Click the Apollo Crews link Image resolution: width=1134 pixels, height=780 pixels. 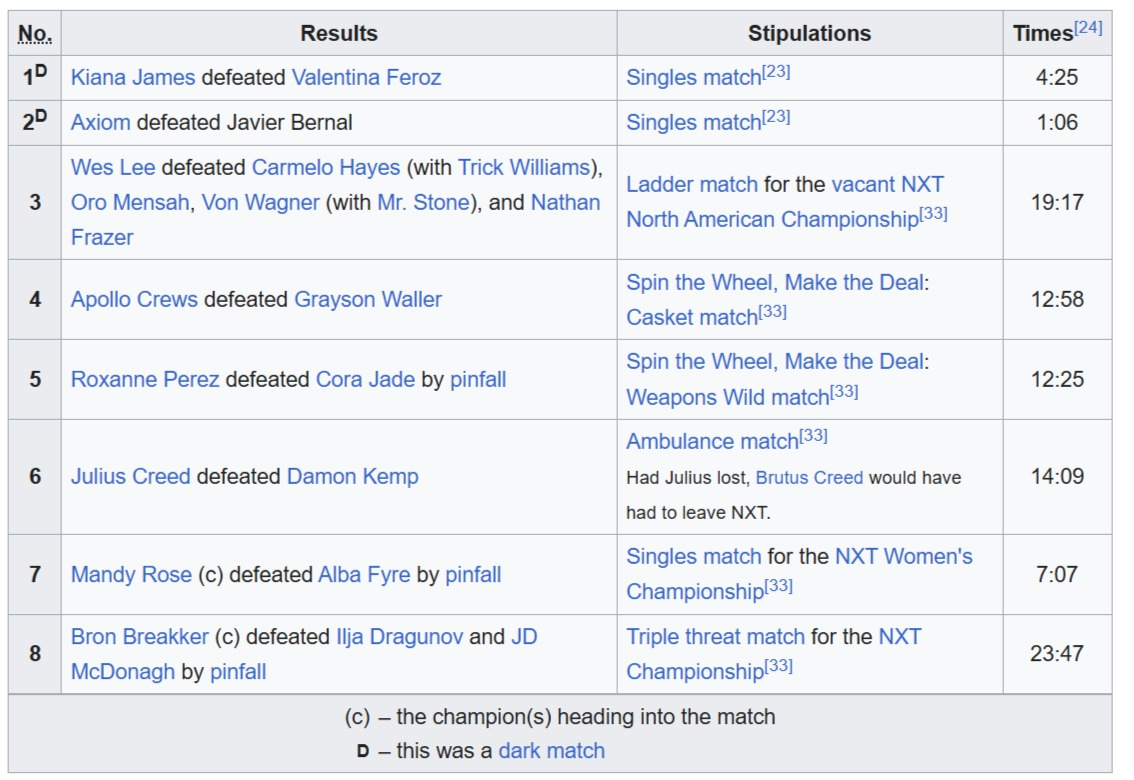134,299
